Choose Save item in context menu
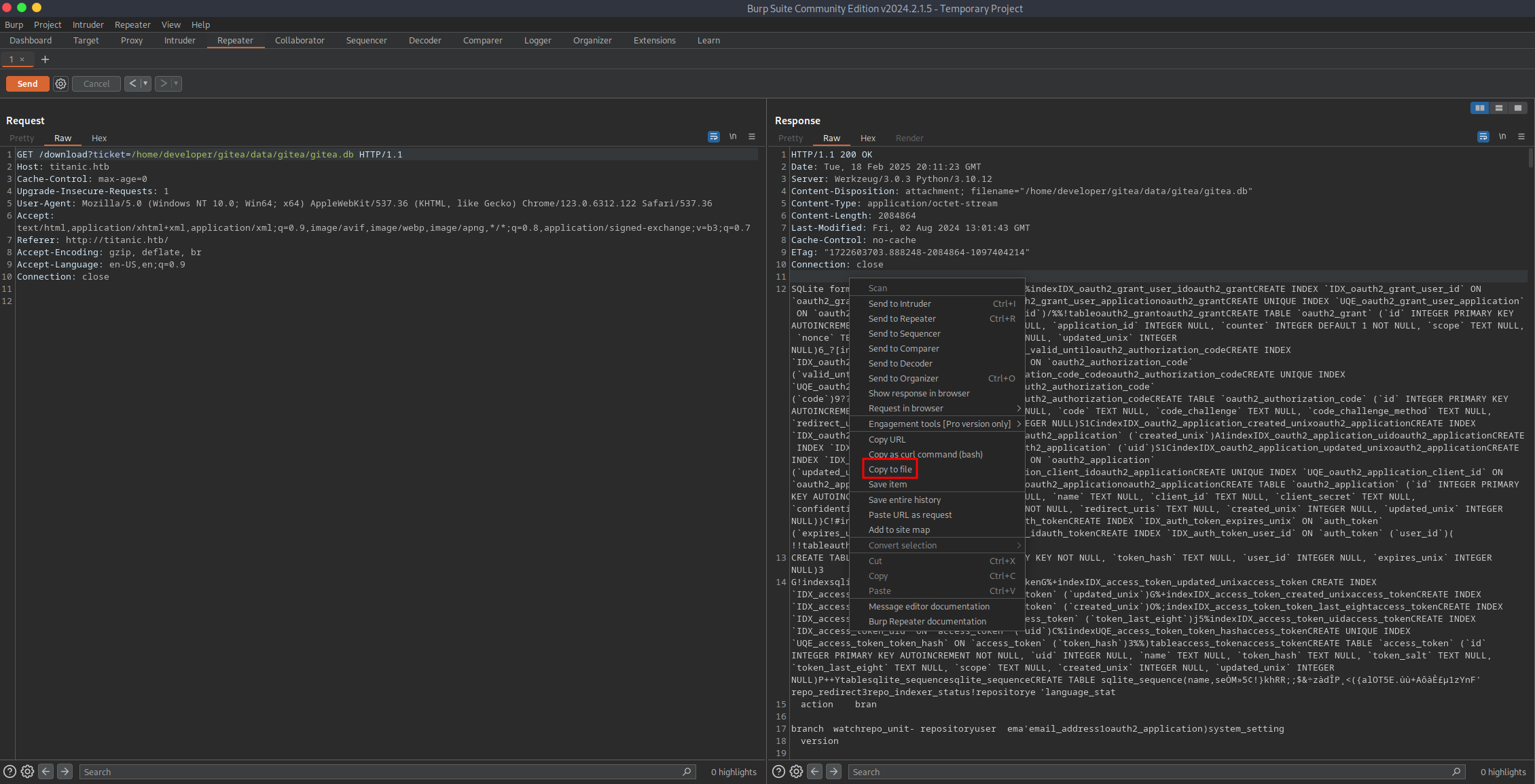The image size is (1535, 784). [937, 484]
